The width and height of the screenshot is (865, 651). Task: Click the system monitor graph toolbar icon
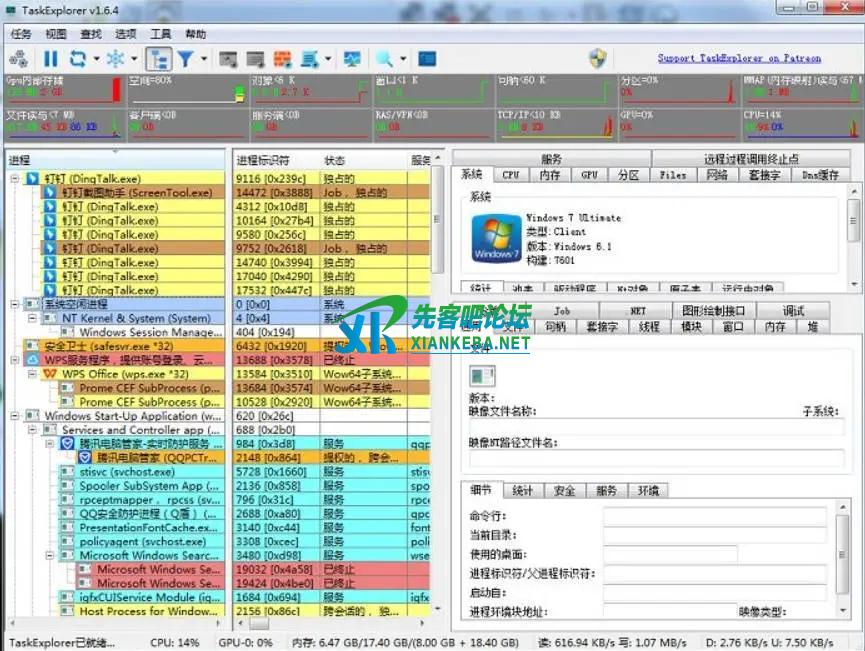point(352,59)
